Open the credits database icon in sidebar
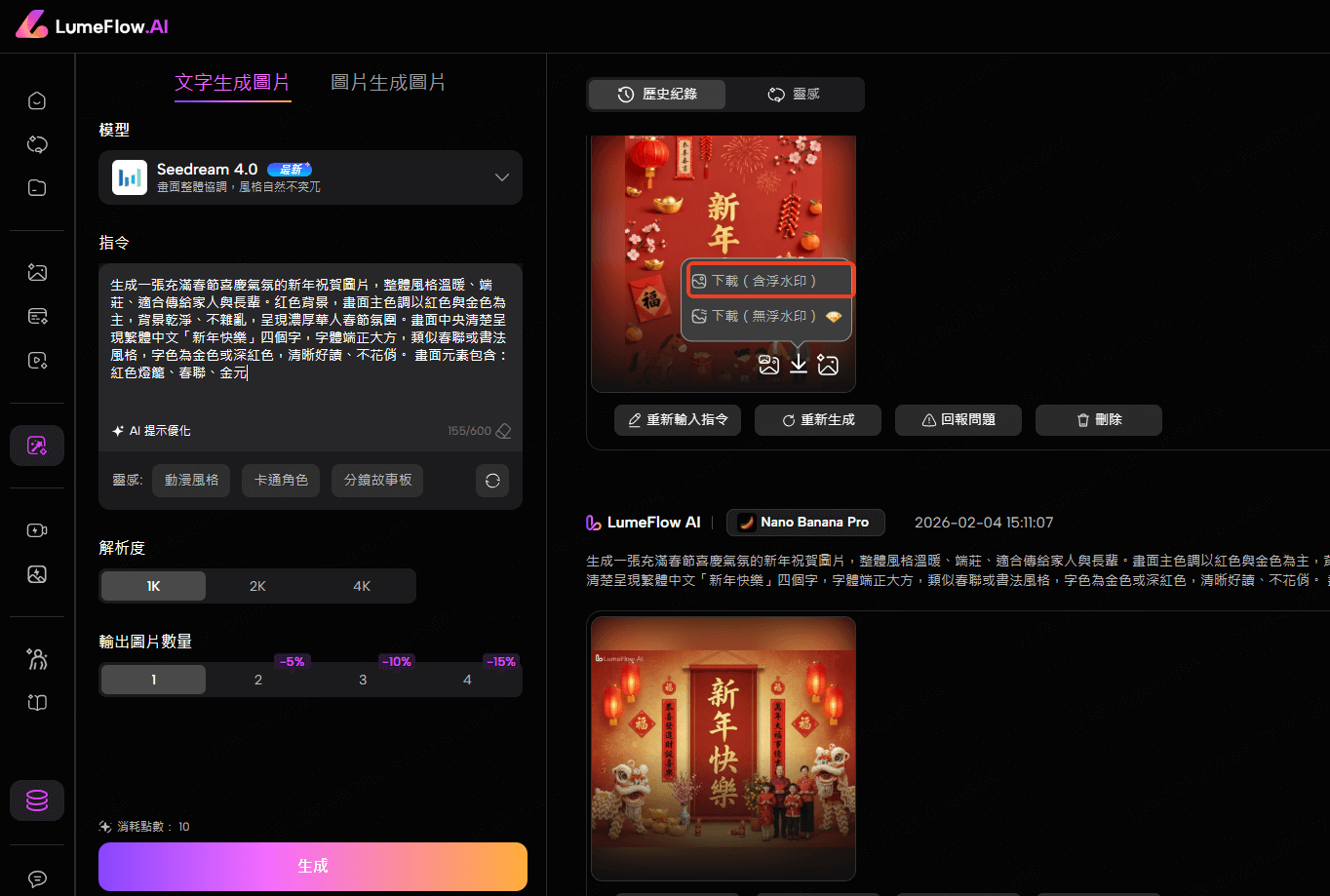The image size is (1330, 896). coord(37,800)
